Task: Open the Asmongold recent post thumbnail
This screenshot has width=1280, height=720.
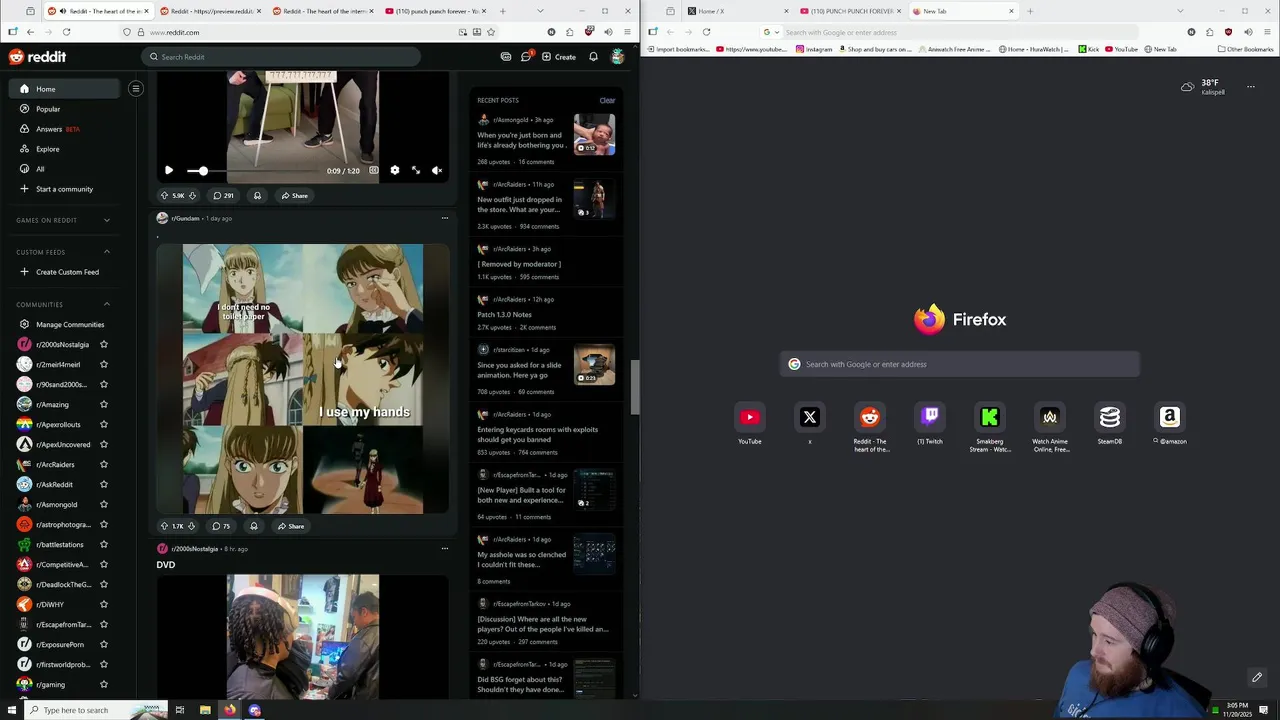Action: pyautogui.click(x=594, y=134)
